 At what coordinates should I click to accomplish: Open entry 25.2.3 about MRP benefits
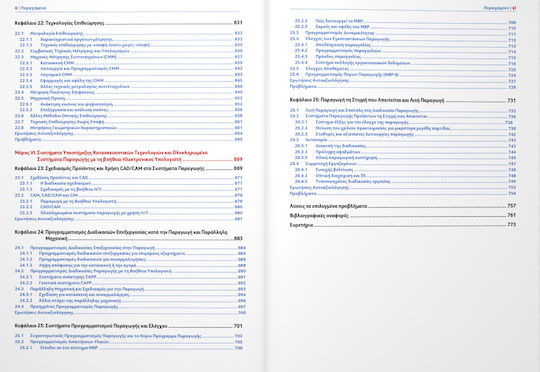pyautogui.click(x=405, y=27)
